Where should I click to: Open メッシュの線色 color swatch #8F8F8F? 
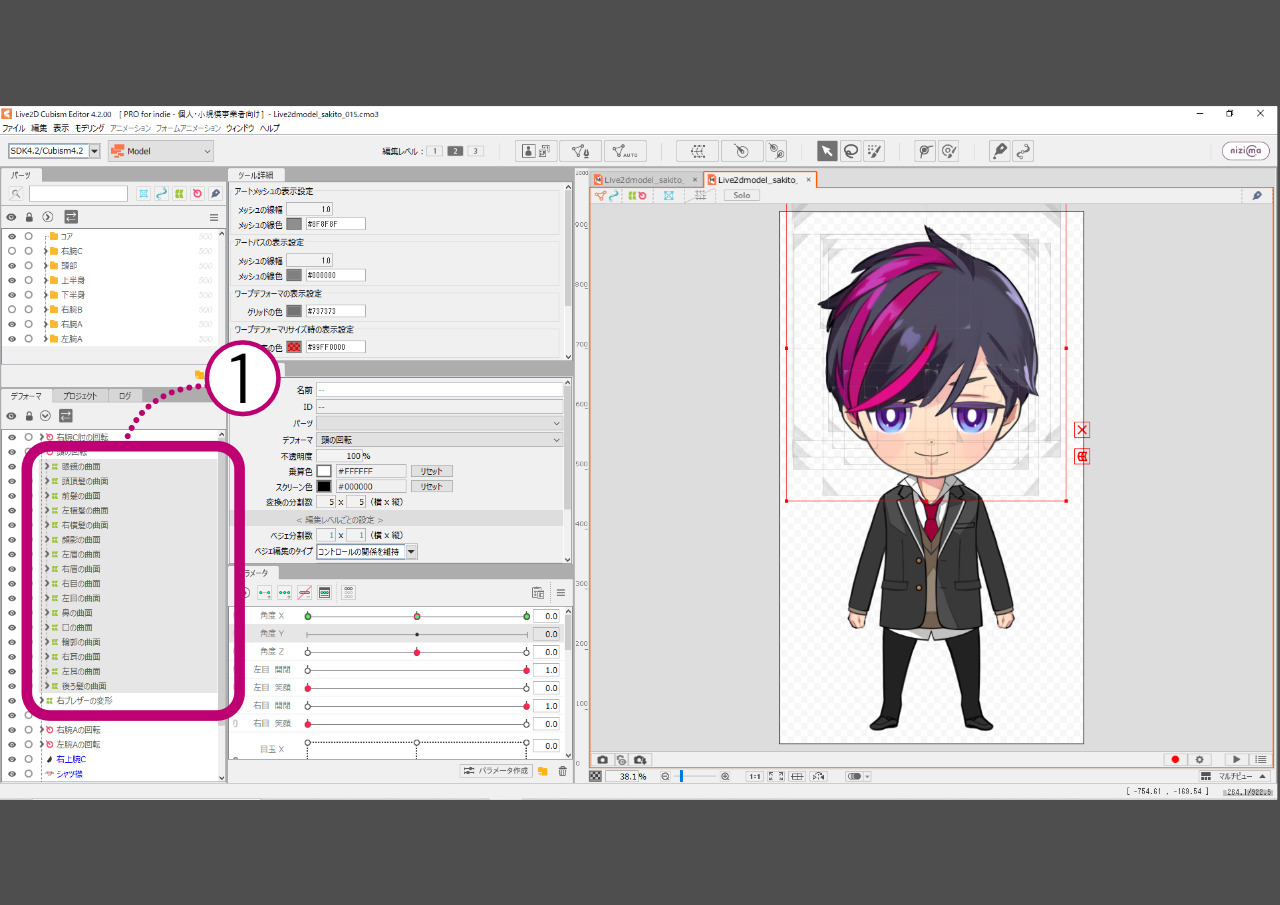click(x=294, y=224)
